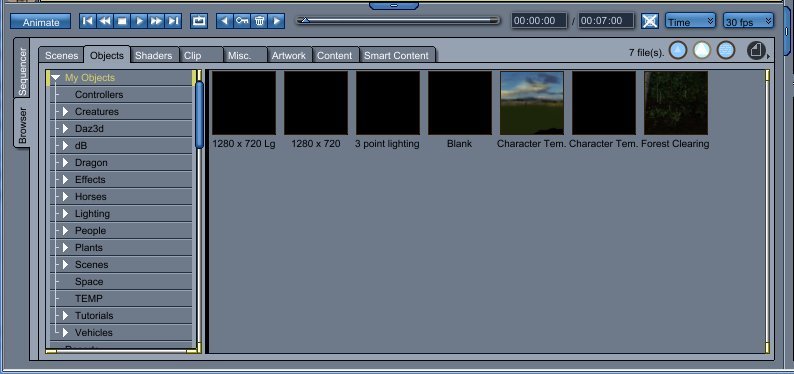Image resolution: width=794 pixels, height=374 pixels.
Task: Click the end time field 00:07:00
Action: coord(606,21)
